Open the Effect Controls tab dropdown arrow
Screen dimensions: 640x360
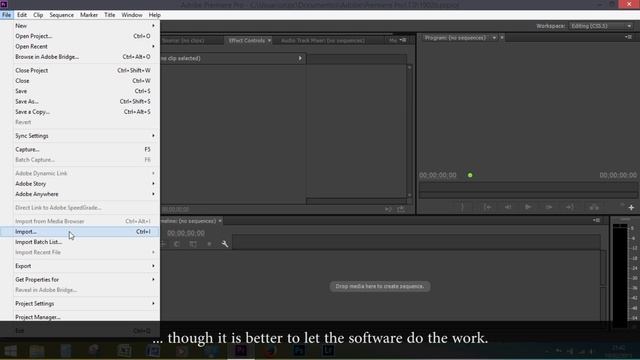[x=269, y=40]
